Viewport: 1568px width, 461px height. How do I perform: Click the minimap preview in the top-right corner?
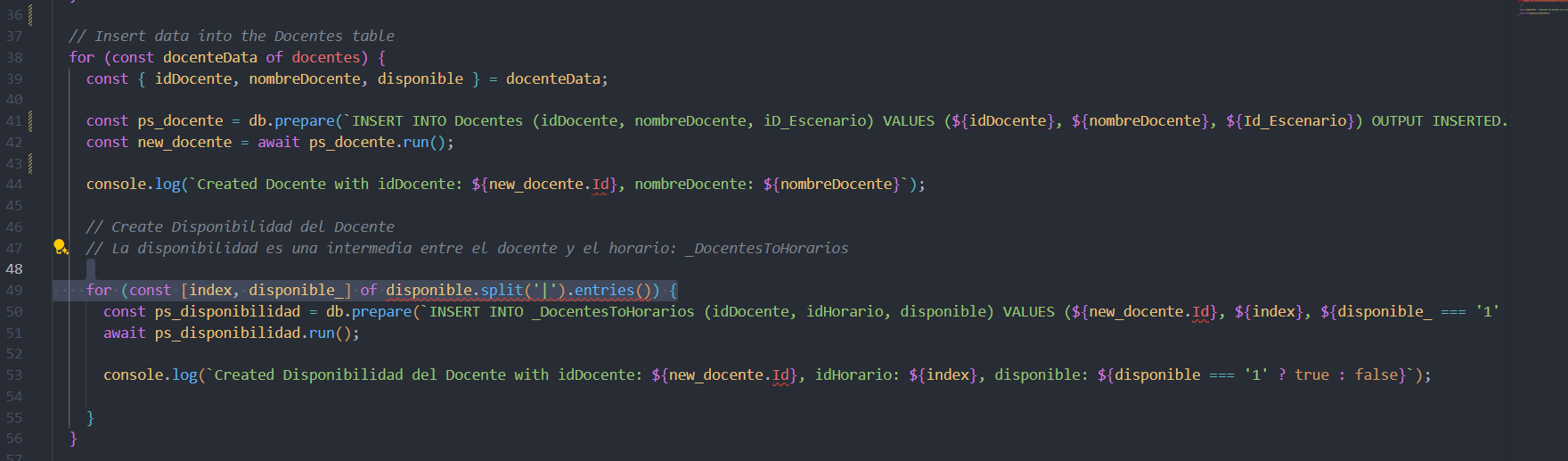pos(1542,8)
